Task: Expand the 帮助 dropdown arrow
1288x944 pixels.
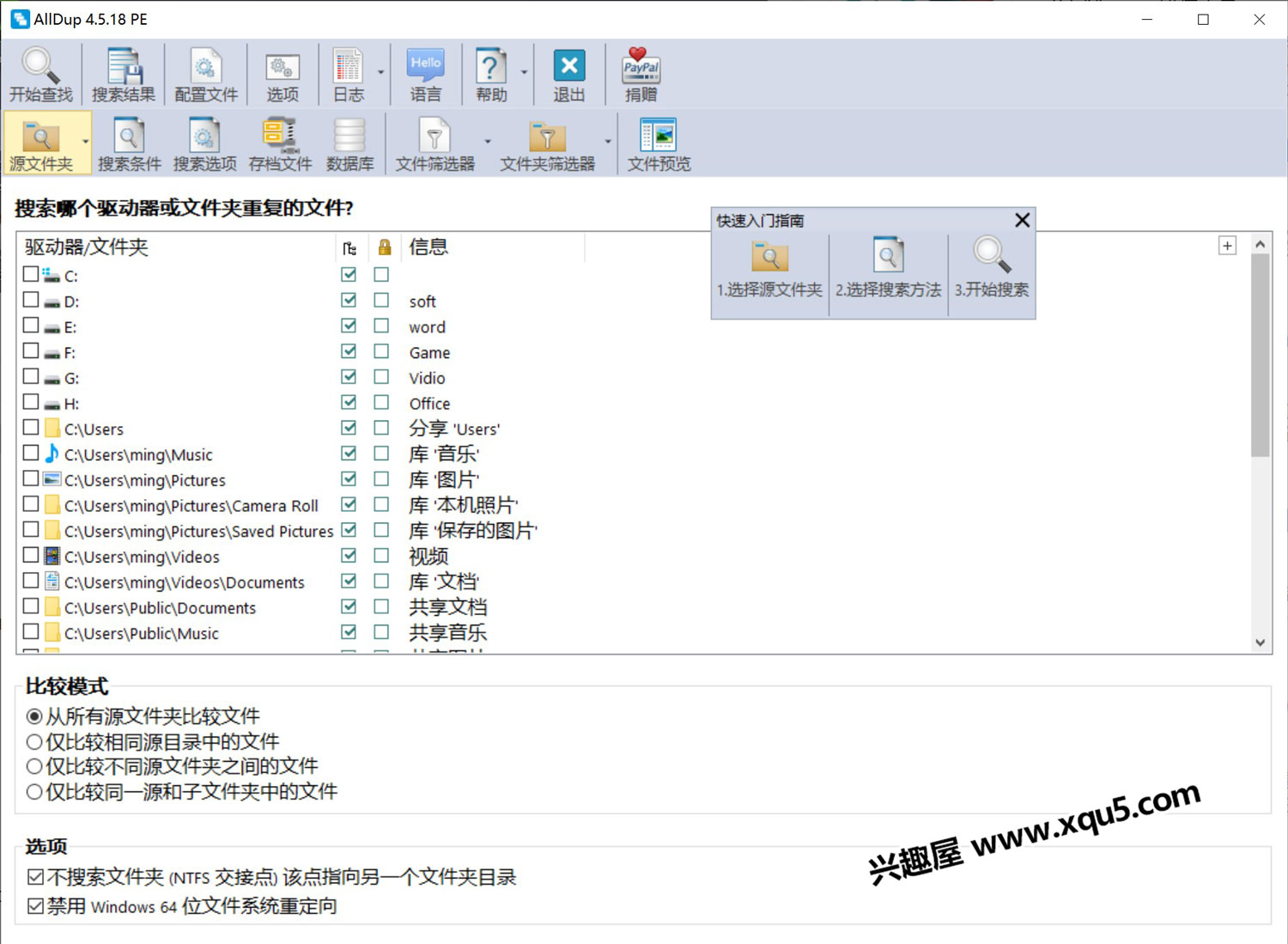Action: (524, 73)
